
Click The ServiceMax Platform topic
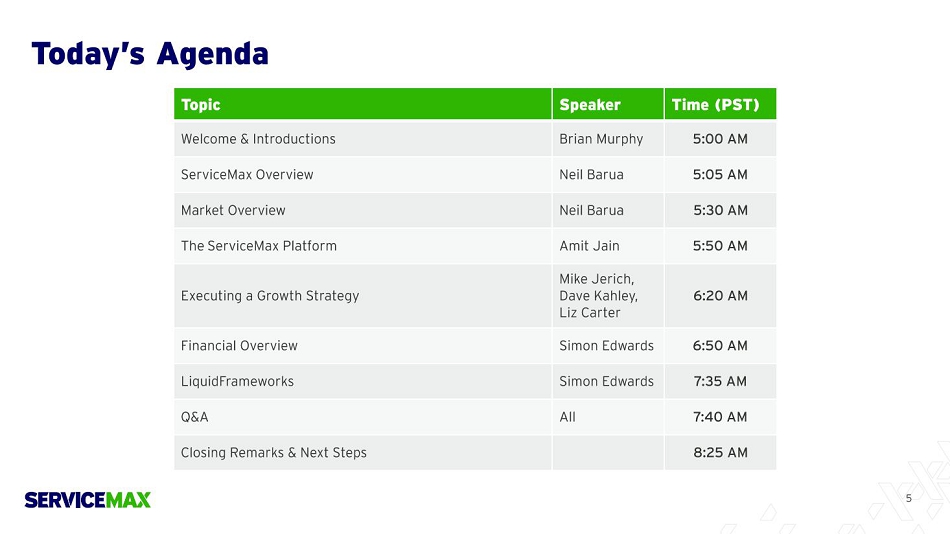click(259, 246)
